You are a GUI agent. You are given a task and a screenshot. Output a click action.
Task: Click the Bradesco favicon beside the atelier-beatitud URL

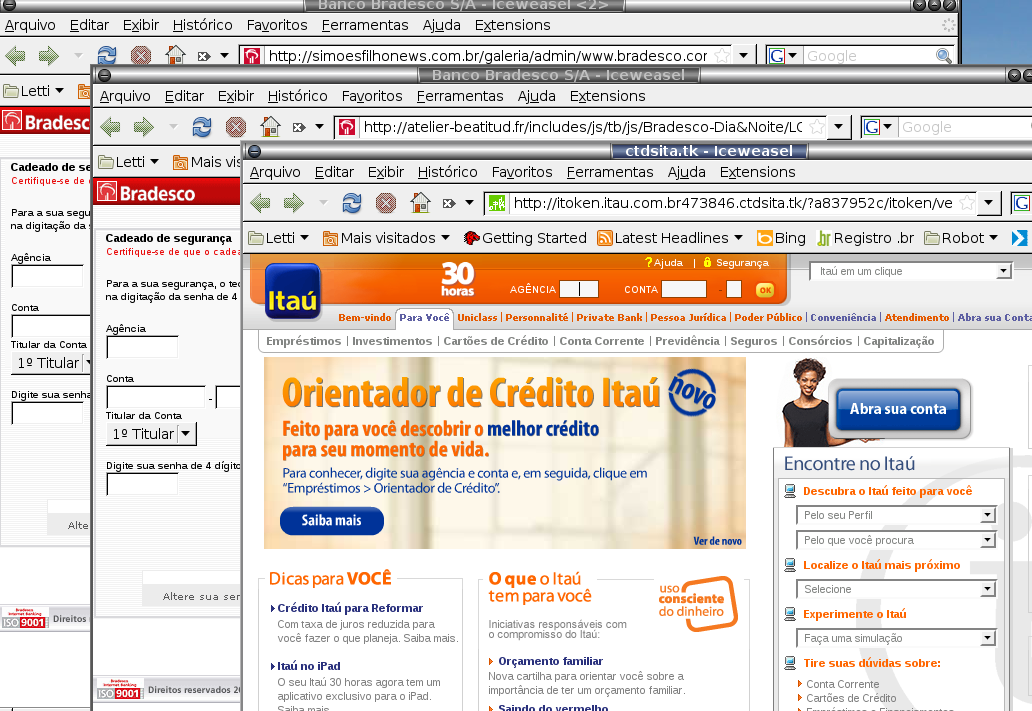[x=347, y=126]
